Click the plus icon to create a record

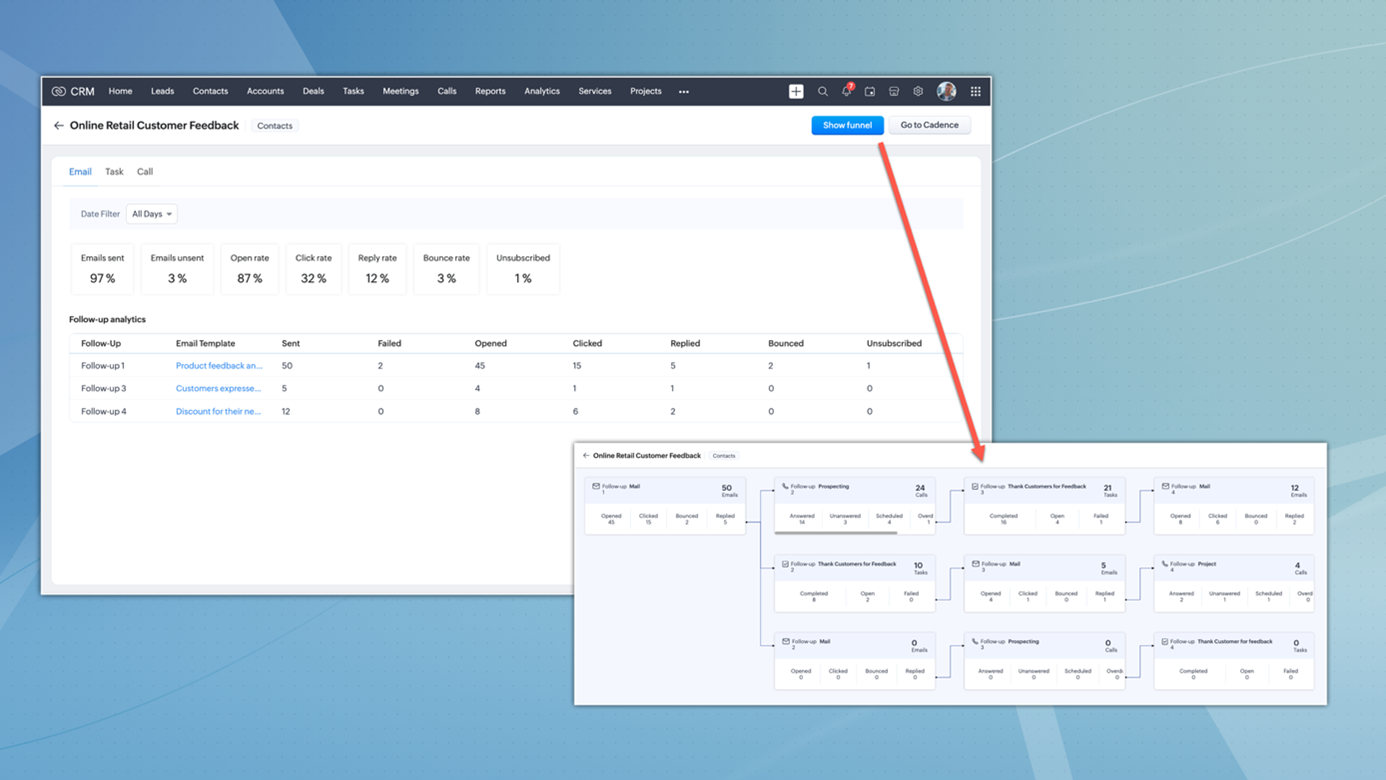[x=796, y=91]
